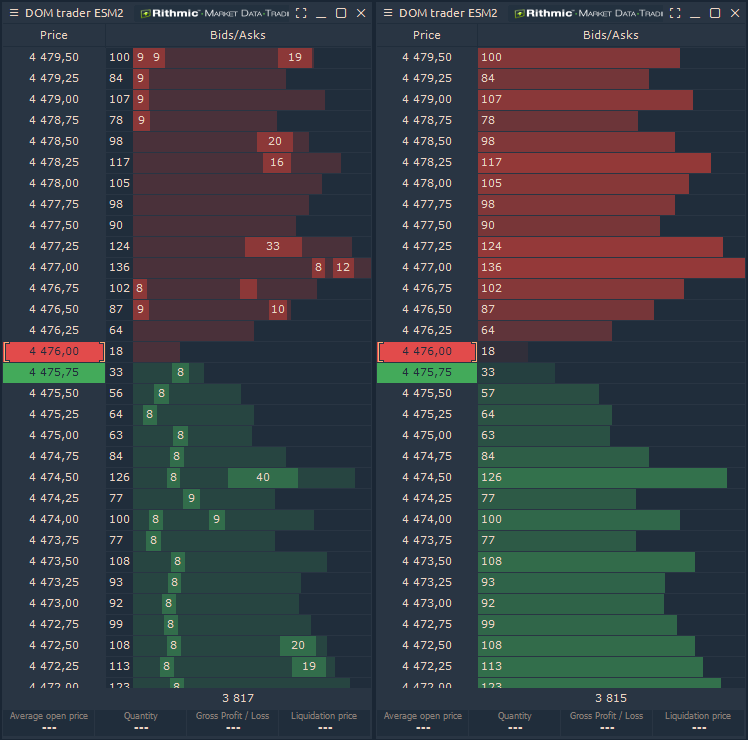
Task: Select the green 4 475,75 bid price in the right panel
Action: click(x=427, y=372)
